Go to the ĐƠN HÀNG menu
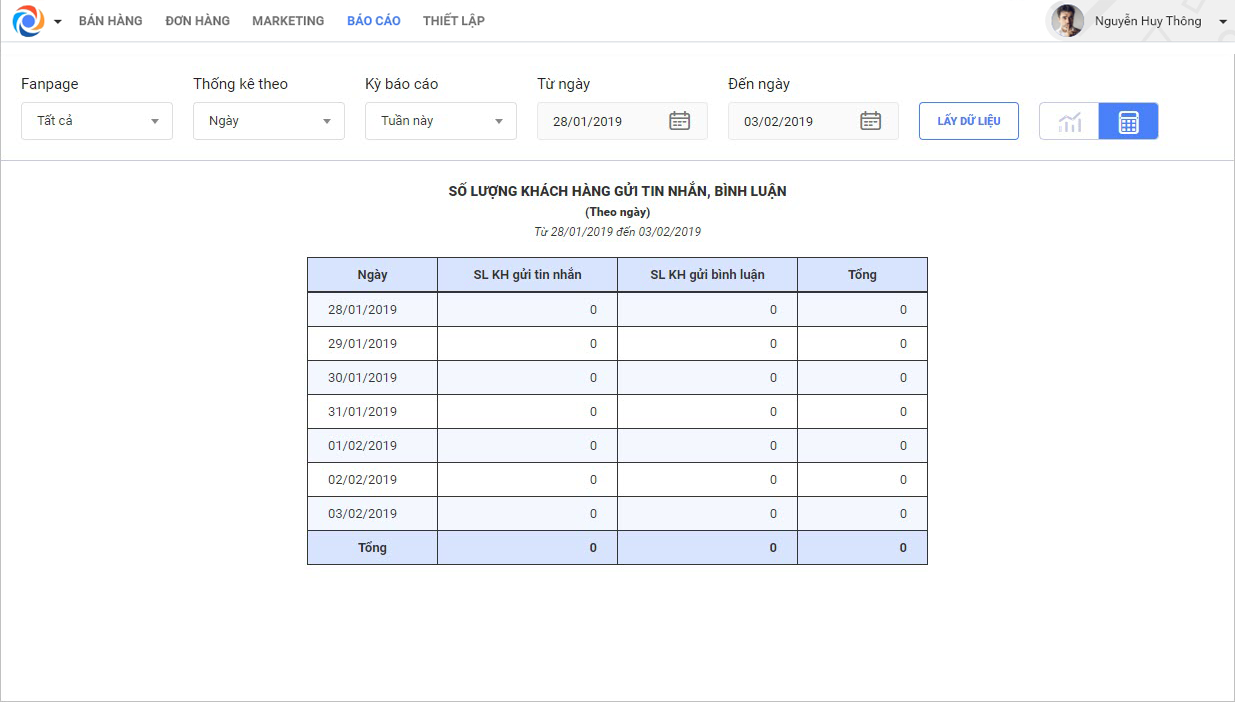1235x702 pixels. tap(197, 21)
